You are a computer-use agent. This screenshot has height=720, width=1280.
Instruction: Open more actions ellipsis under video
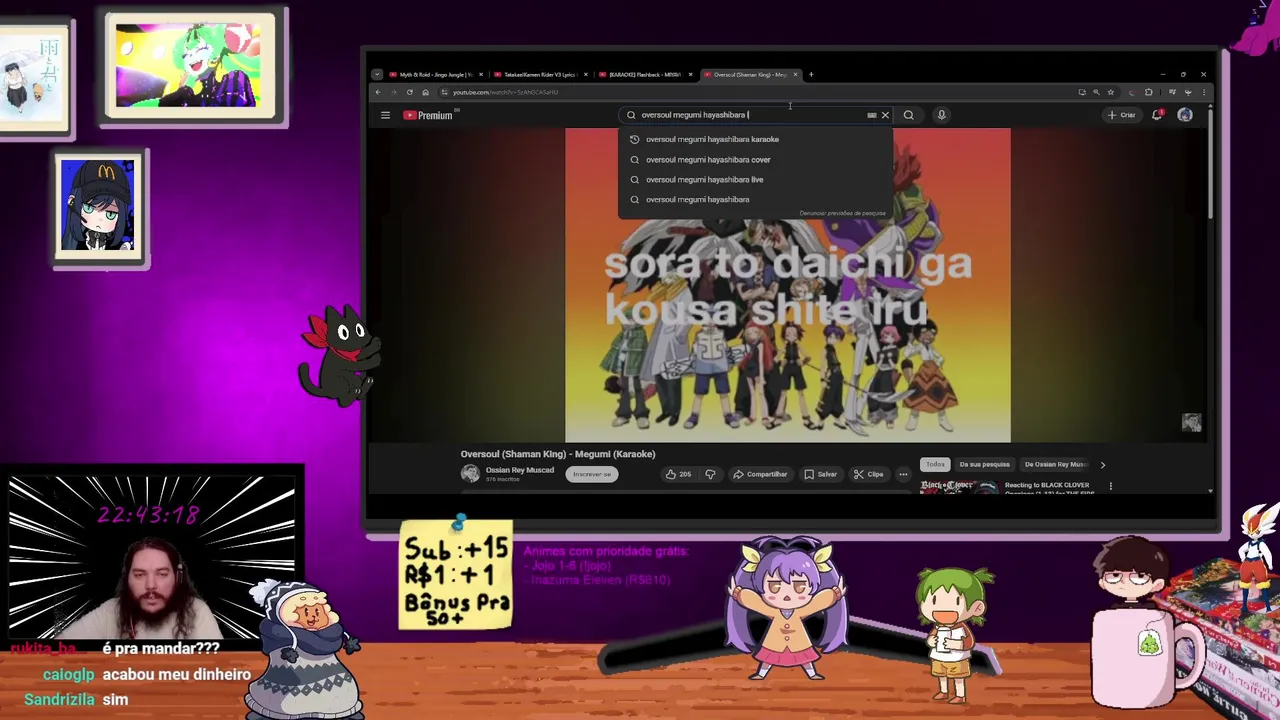click(903, 474)
